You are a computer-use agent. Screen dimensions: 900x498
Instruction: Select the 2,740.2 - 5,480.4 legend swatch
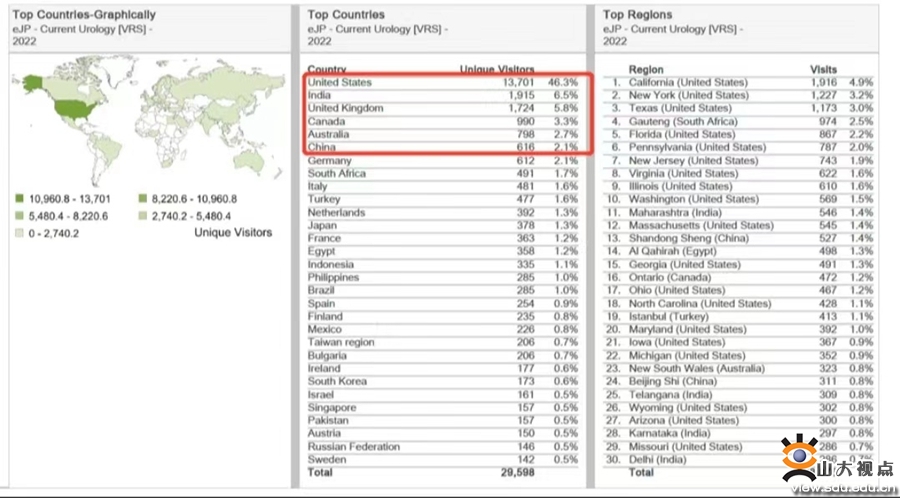click(x=142, y=216)
